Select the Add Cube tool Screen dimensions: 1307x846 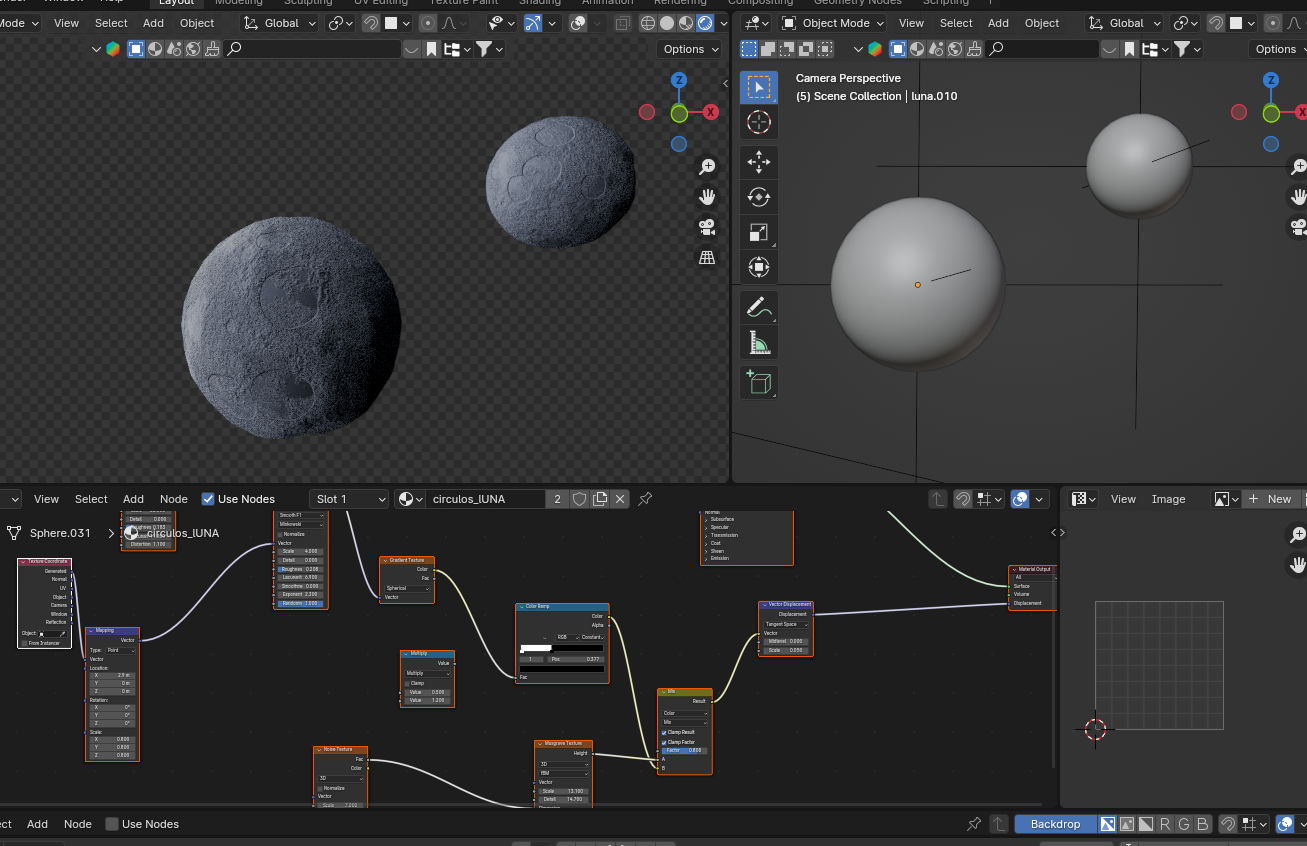click(x=759, y=382)
